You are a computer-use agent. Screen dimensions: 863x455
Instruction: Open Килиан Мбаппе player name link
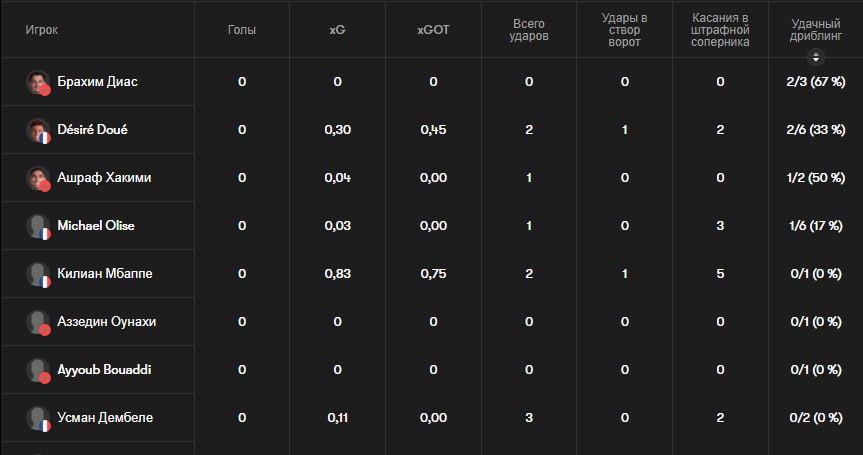click(105, 273)
